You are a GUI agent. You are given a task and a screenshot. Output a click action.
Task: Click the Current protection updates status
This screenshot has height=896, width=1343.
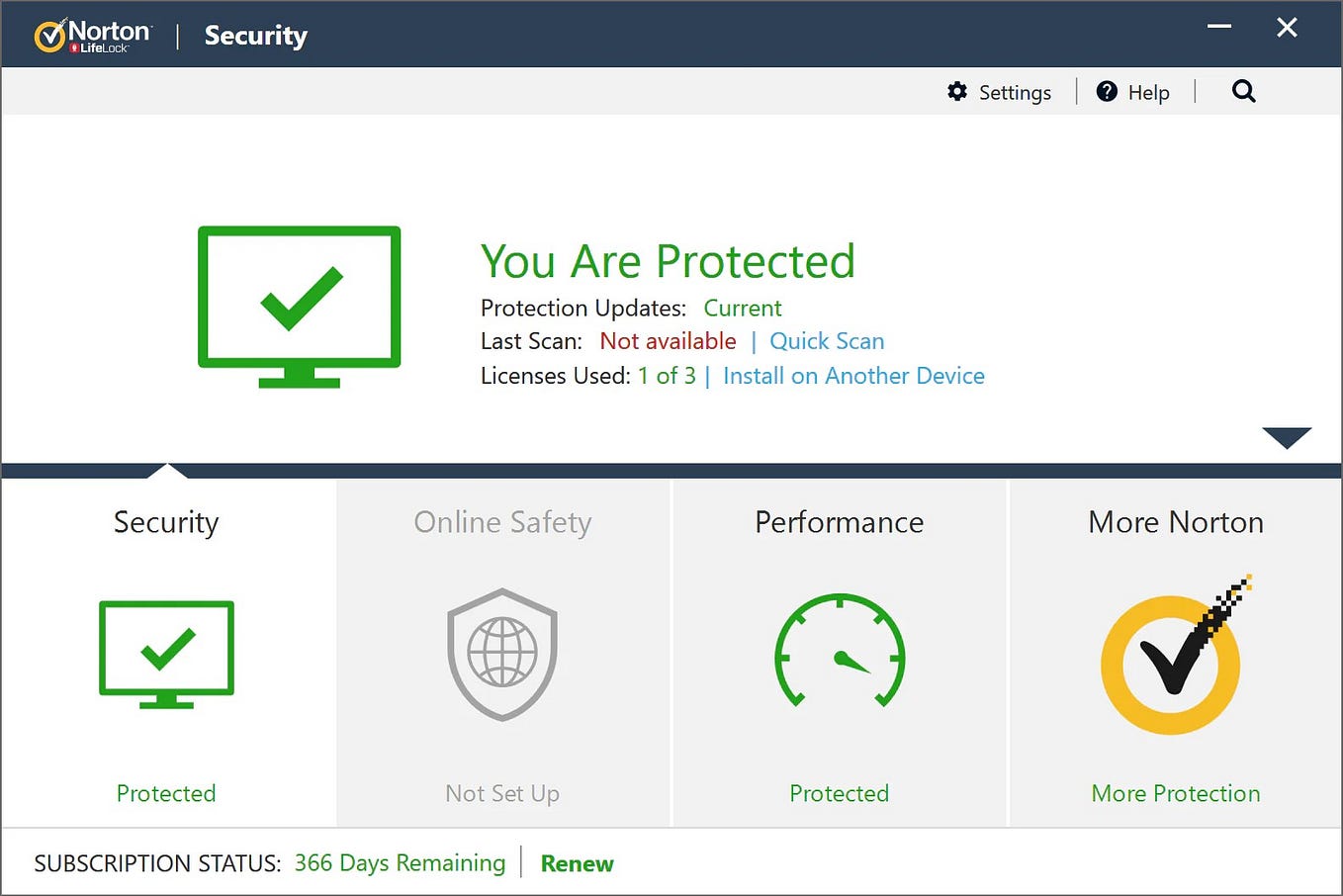pyautogui.click(x=743, y=308)
